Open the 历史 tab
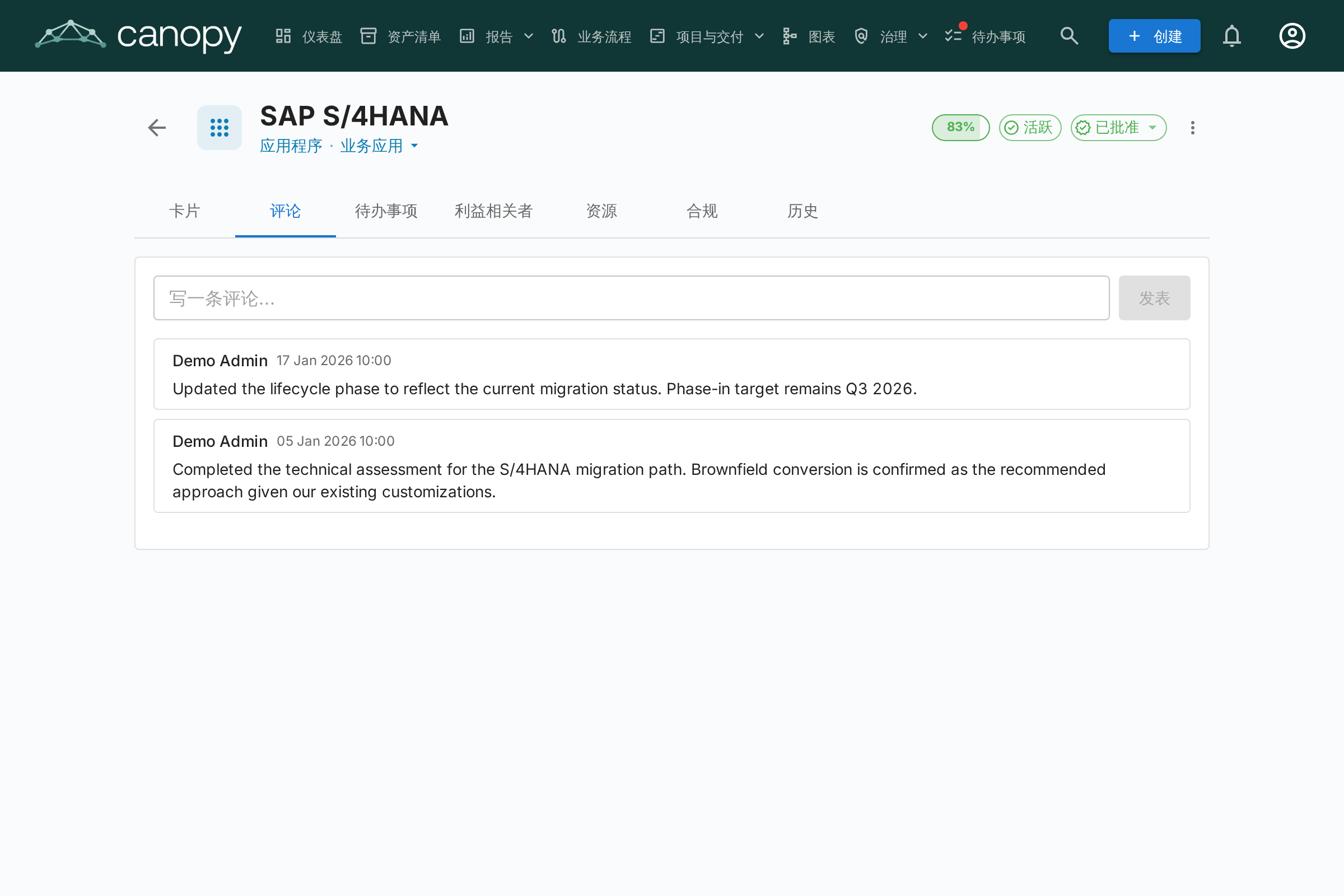This screenshot has width=1344, height=896. tap(803, 211)
